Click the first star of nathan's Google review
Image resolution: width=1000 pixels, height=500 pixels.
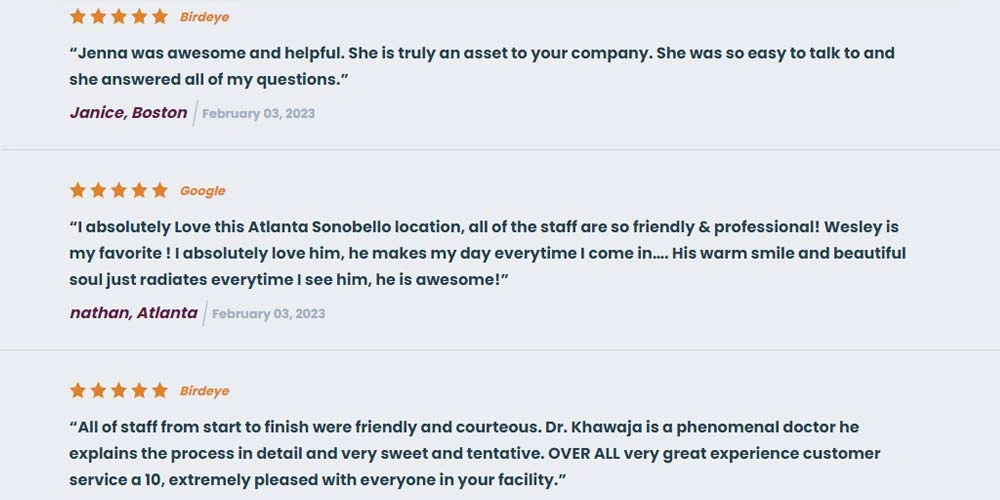78,190
